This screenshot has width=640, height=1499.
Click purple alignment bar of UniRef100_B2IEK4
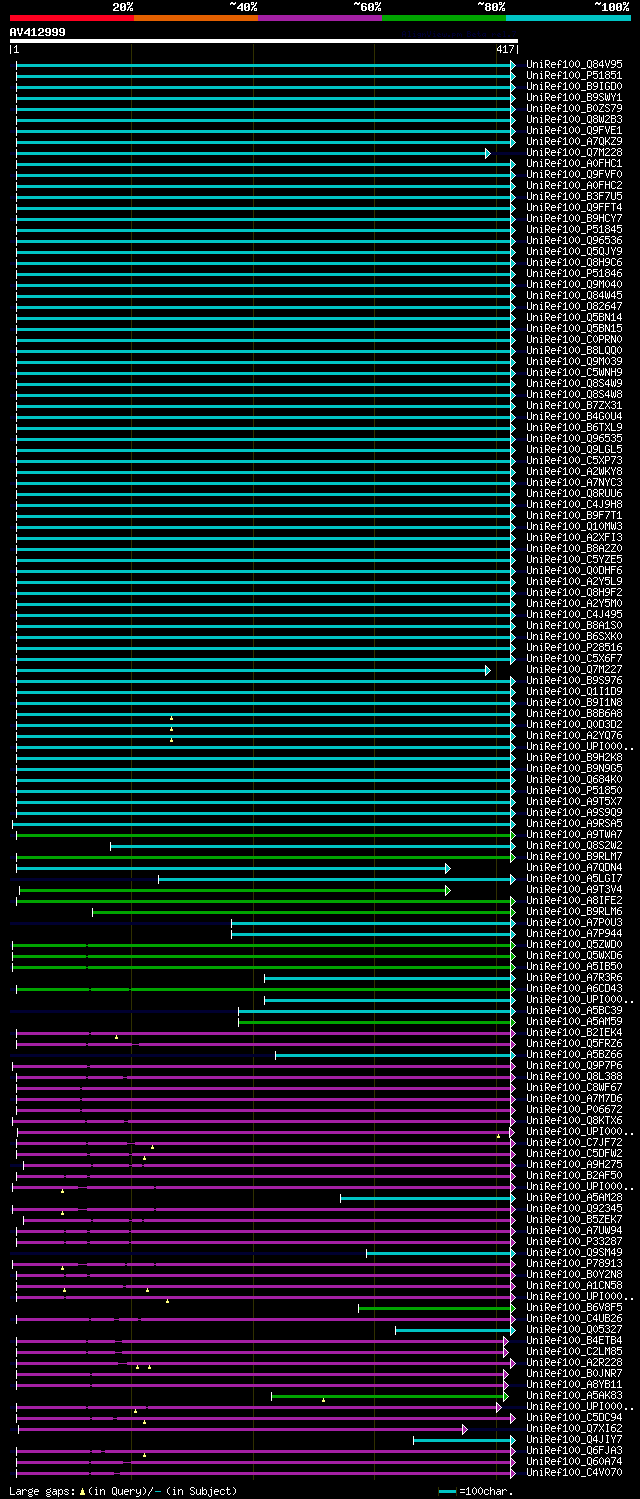click(x=265, y=1032)
